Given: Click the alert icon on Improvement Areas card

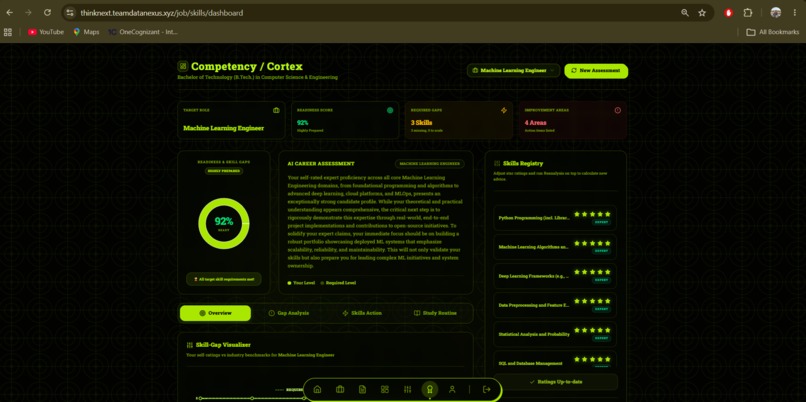Looking at the screenshot, I should point(617,110).
